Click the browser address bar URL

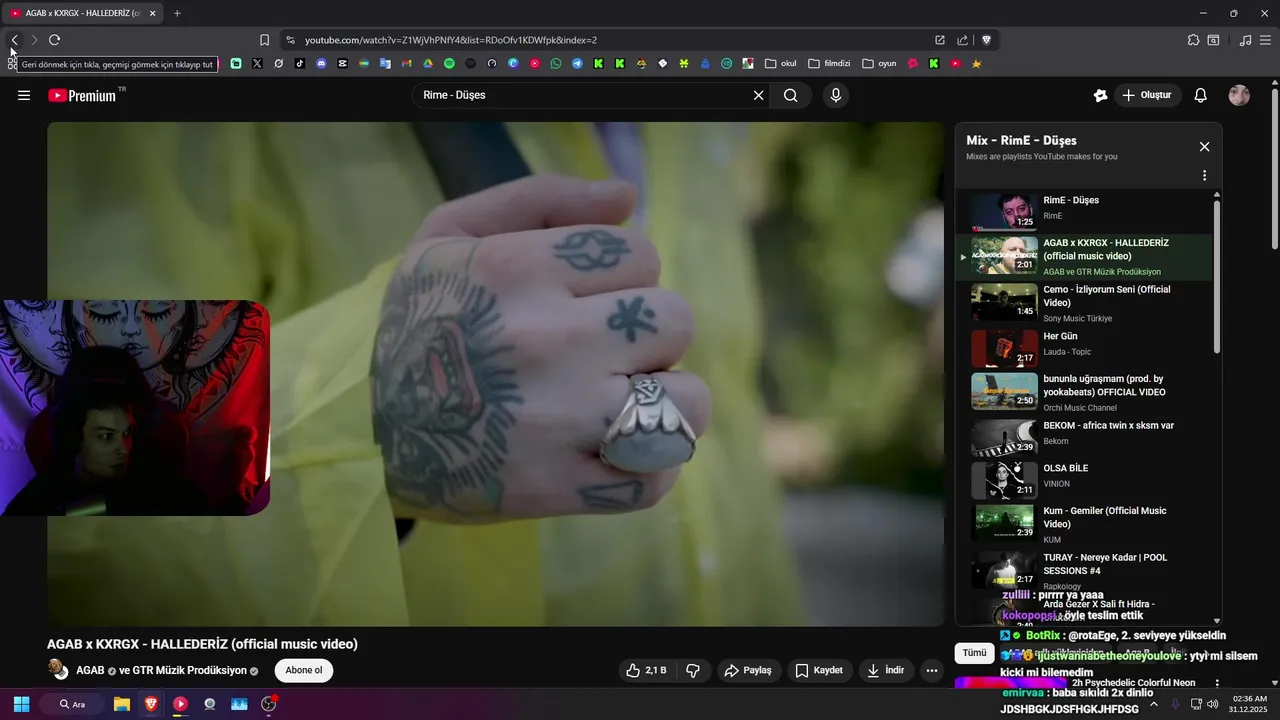pyautogui.click(x=451, y=40)
